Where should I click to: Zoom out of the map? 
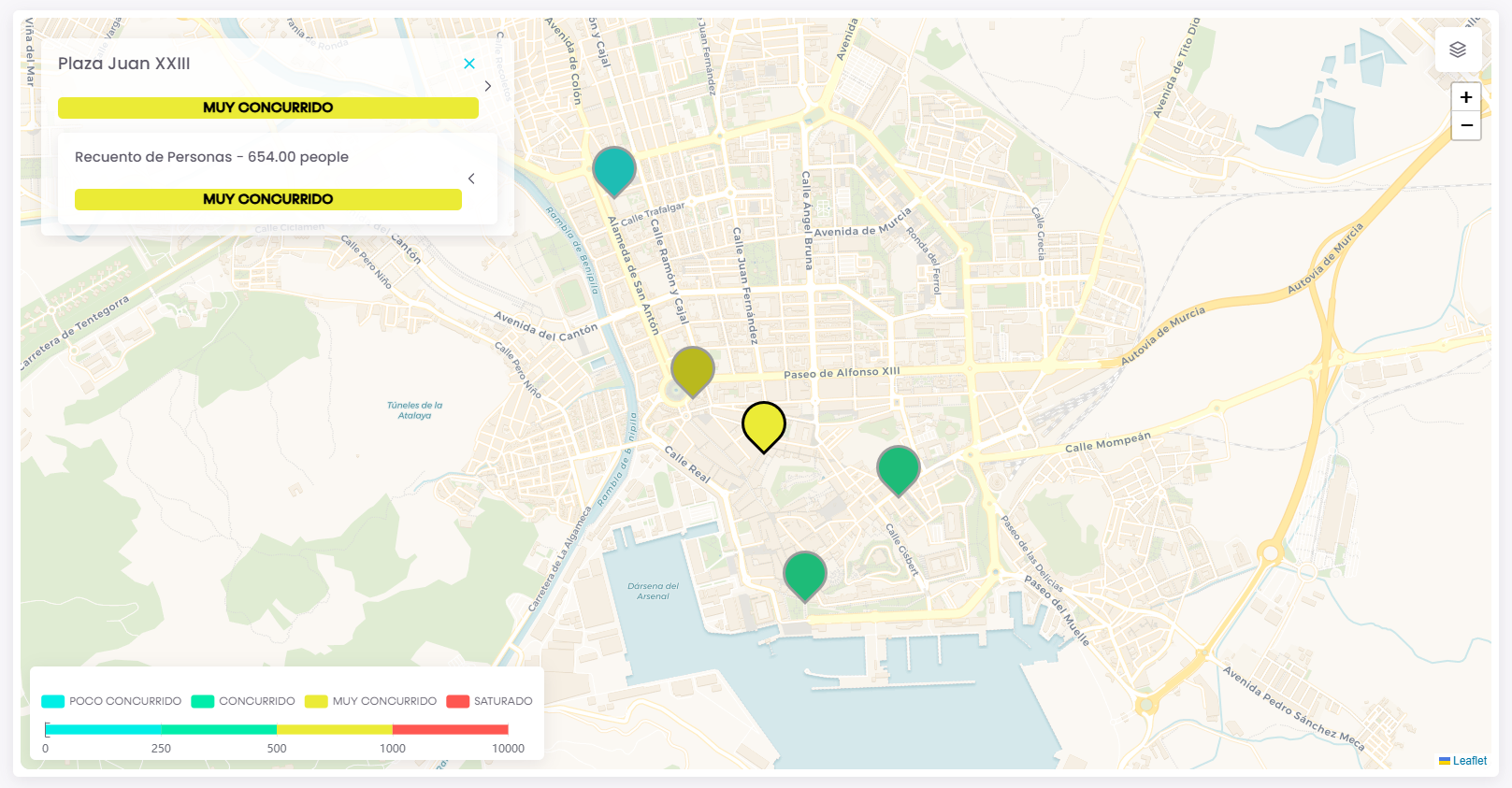(1466, 125)
